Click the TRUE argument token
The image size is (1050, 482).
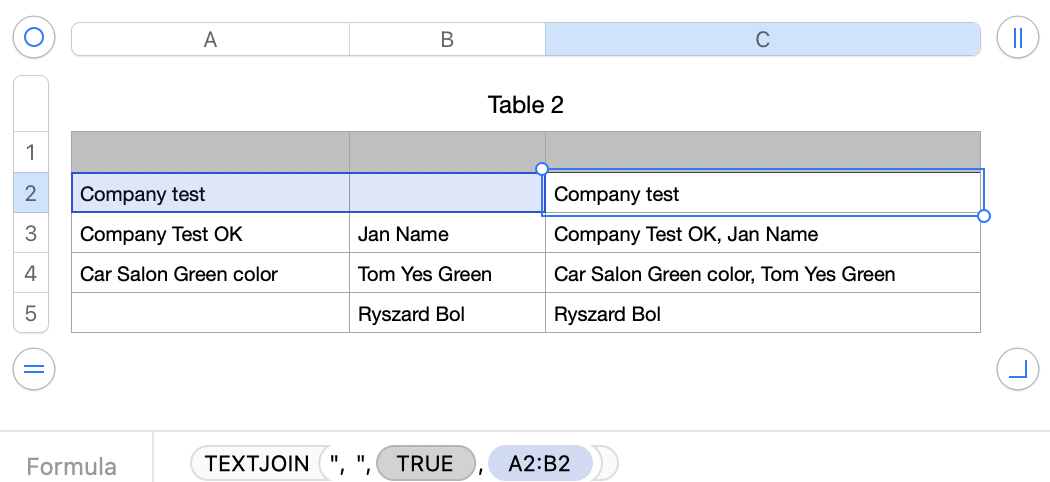click(424, 464)
